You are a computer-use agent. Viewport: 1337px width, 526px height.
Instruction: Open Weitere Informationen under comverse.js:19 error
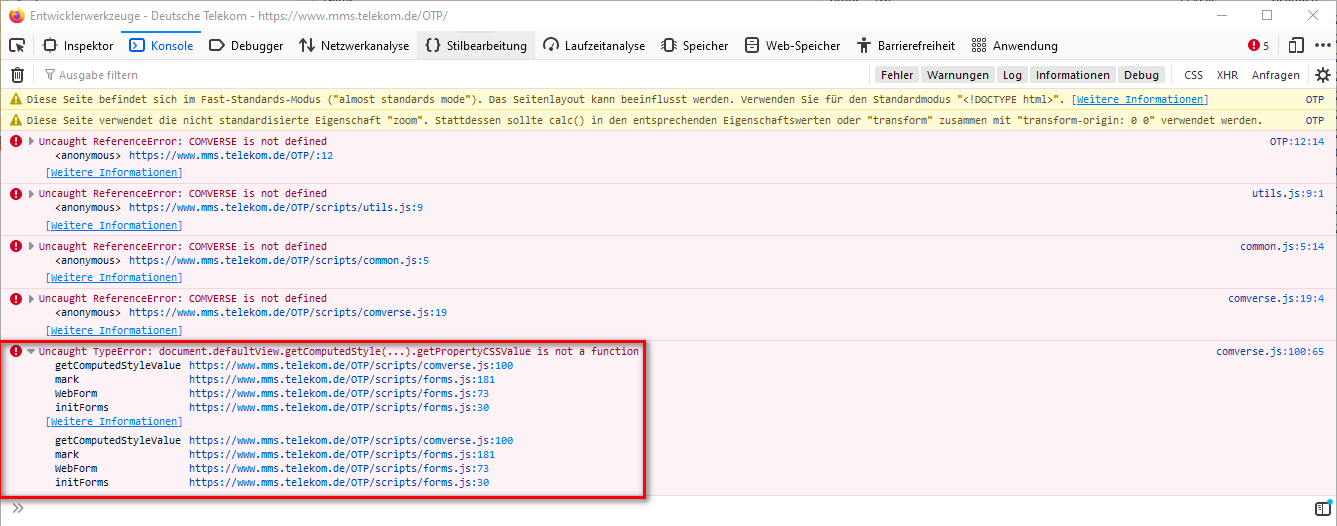(x=114, y=330)
